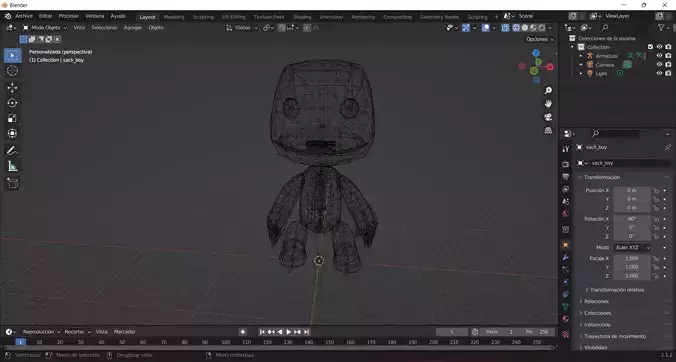676x362 pixels.
Task: Toggle the gizmo display button
Action: coord(466,28)
